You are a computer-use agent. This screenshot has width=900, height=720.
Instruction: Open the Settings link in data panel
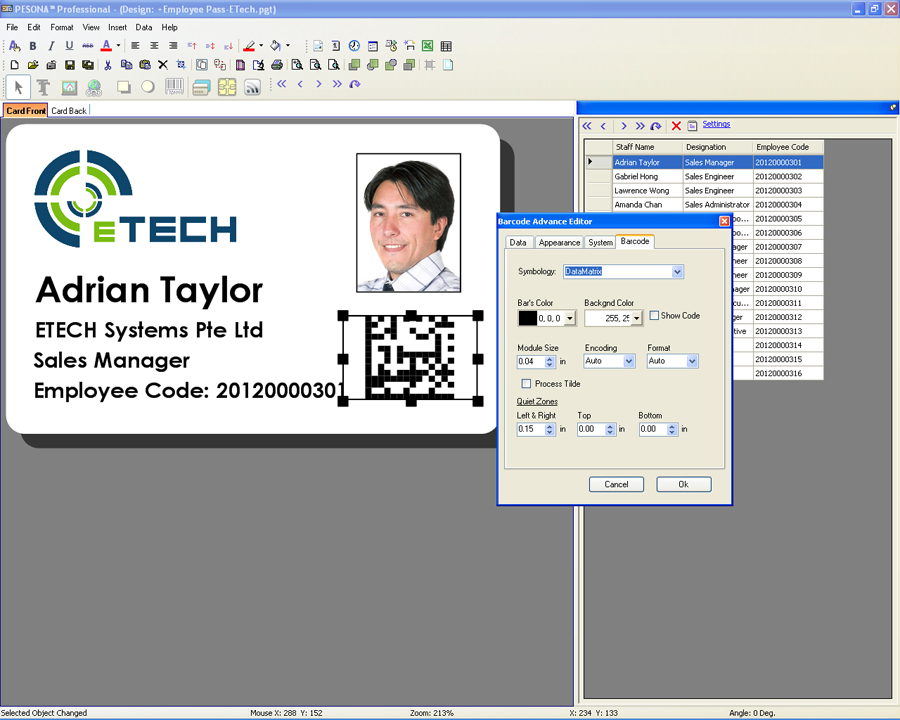pyautogui.click(x=716, y=125)
